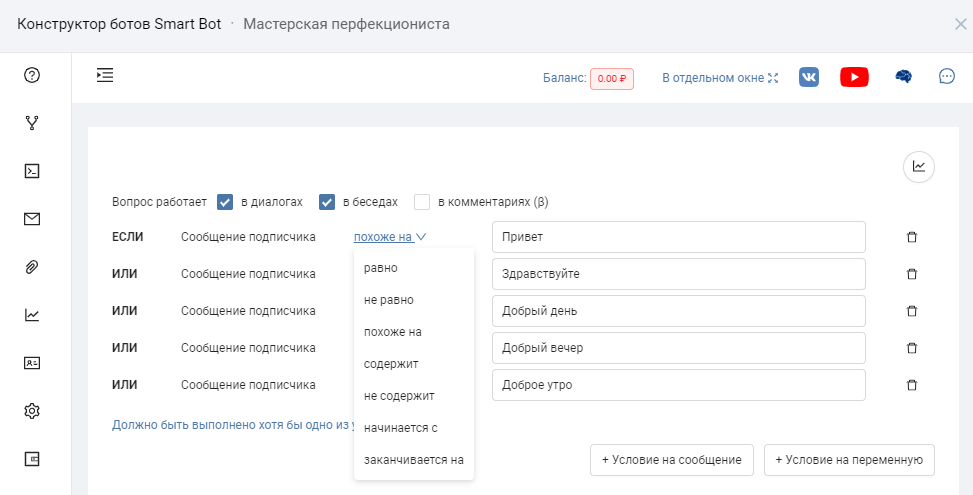Screen dimensions: 973x495
Task: Click the terminal console icon in sidebar
Action: [32, 171]
